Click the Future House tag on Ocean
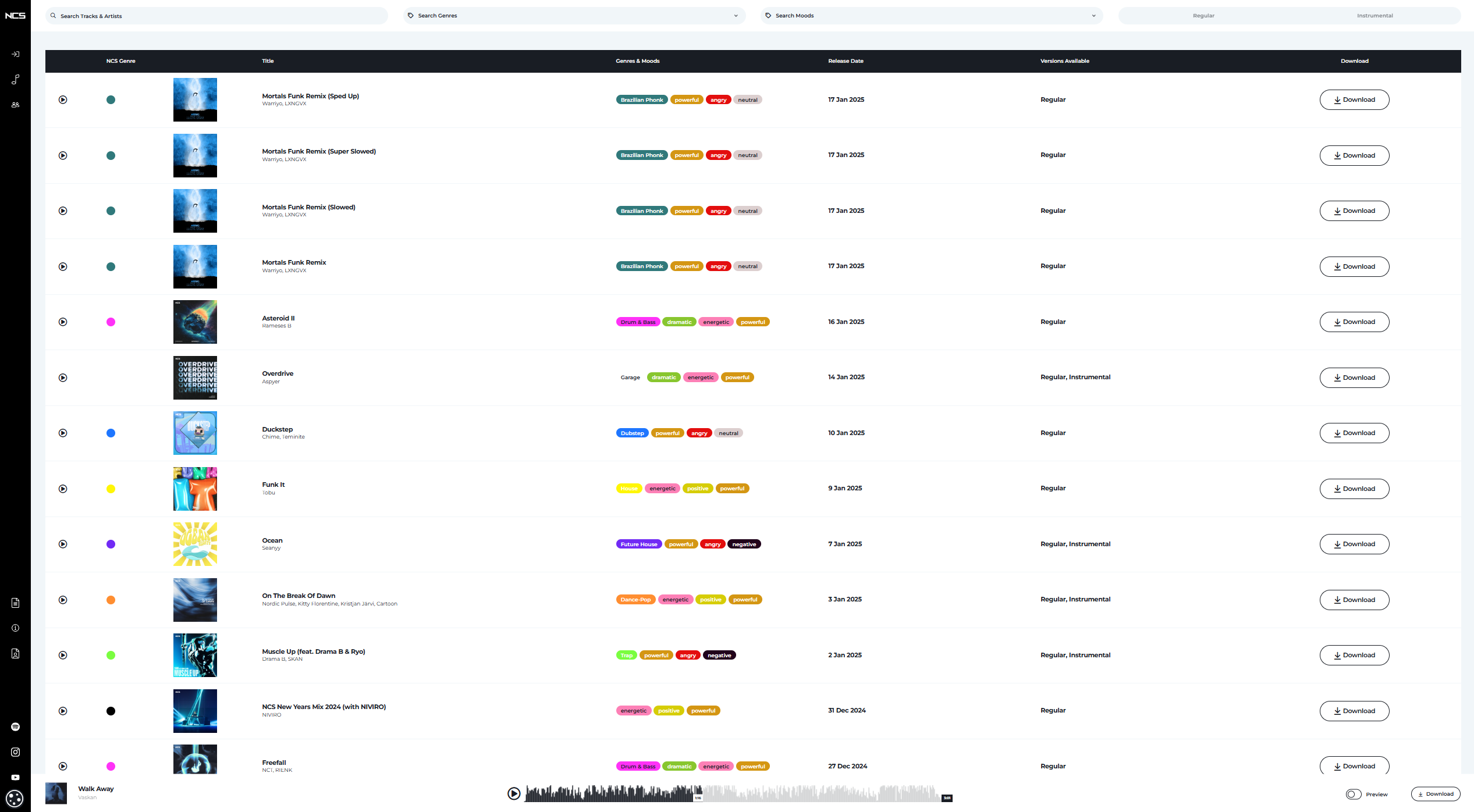The width and height of the screenshot is (1474, 812). [x=638, y=544]
